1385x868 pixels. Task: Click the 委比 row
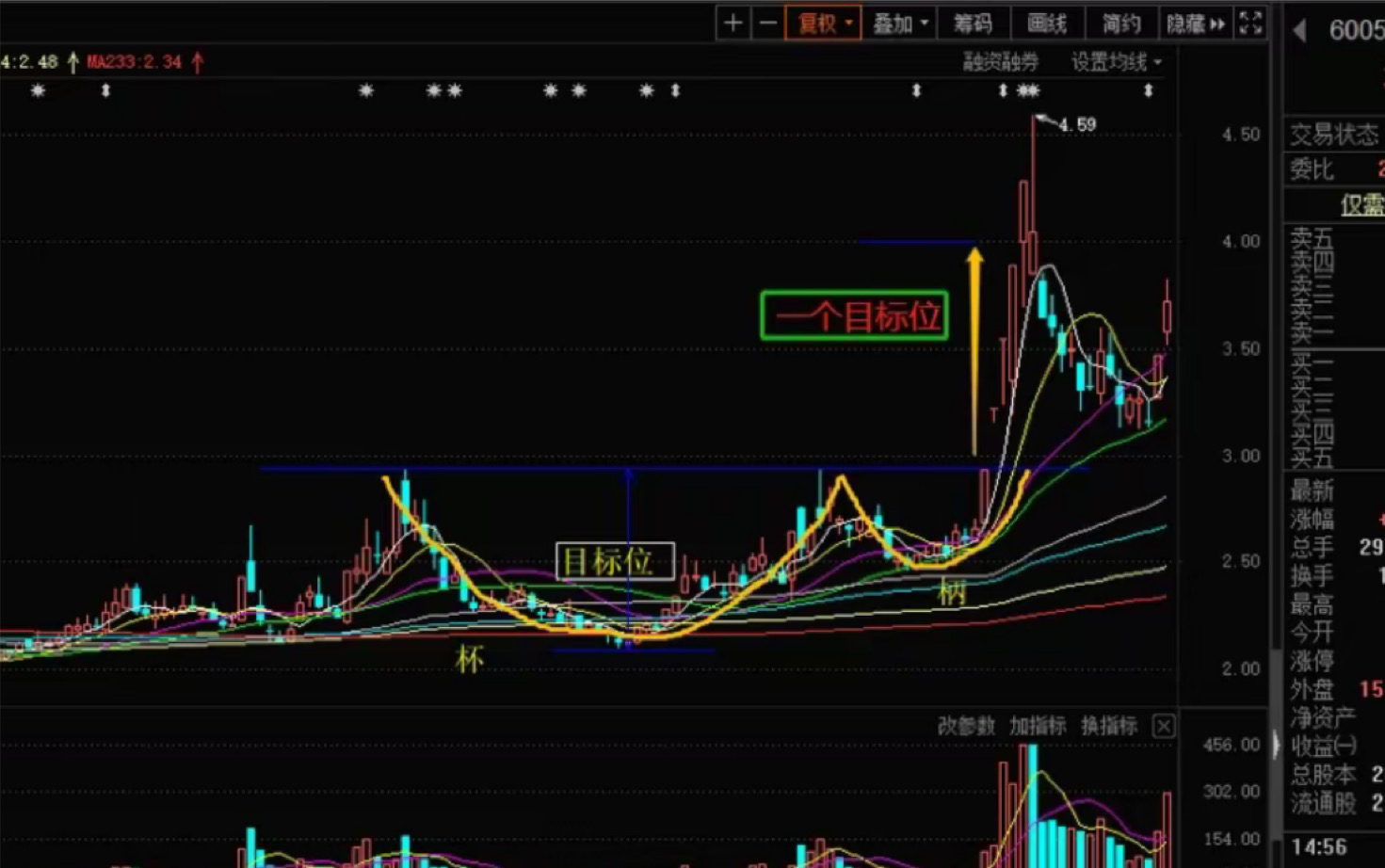tap(1335, 169)
